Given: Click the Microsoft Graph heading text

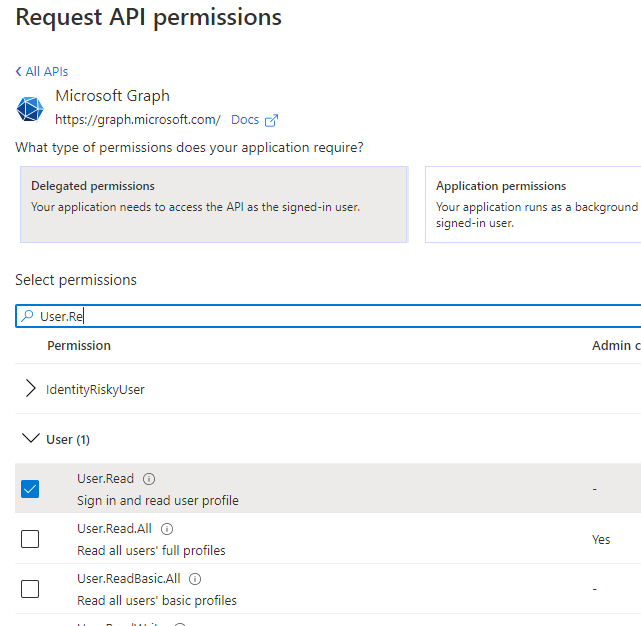Looking at the screenshot, I should coord(112,96).
